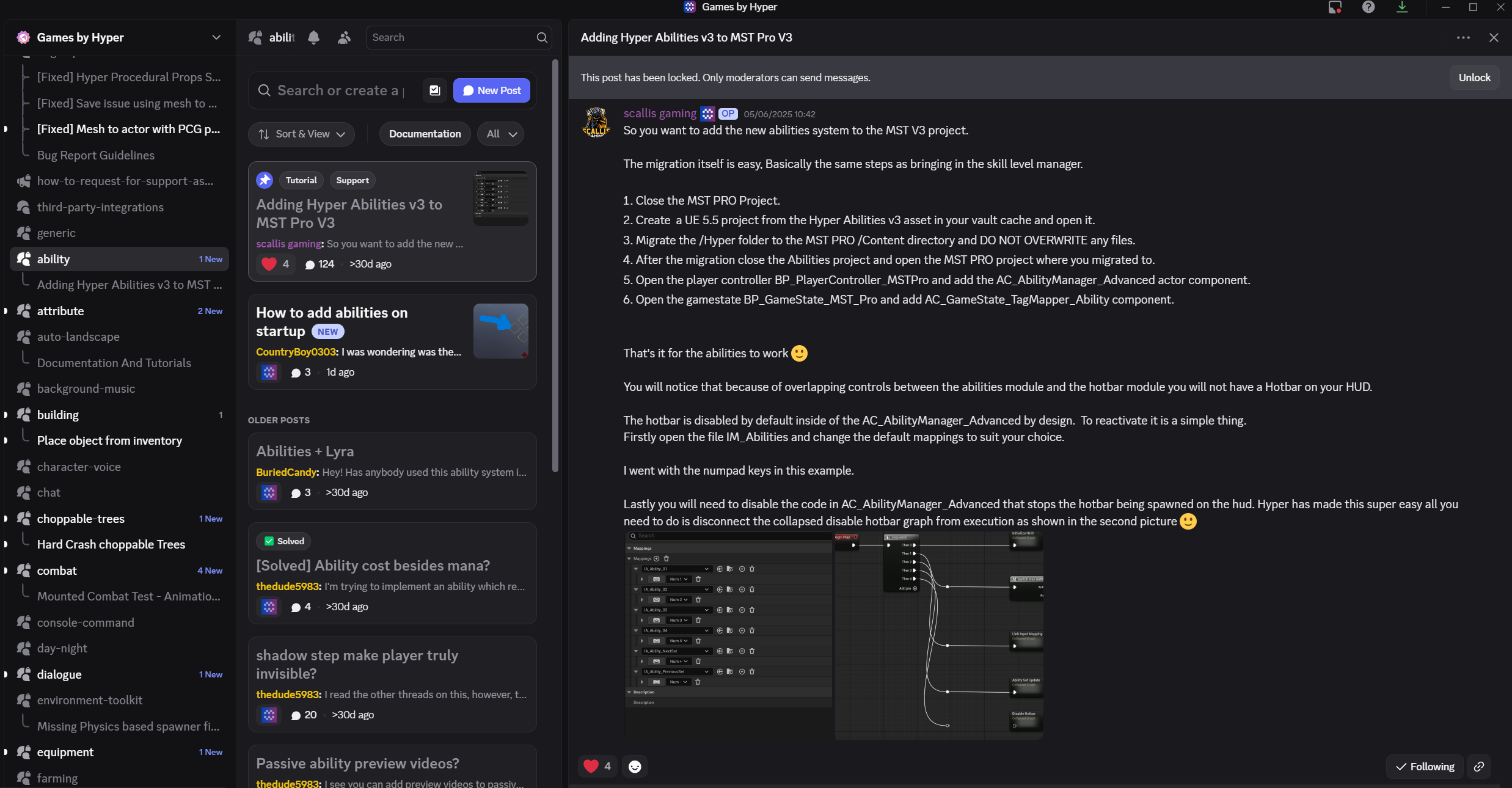Open the Sort & View dropdown
This screenshot has width=1512, height=788.
[x=301, y=134]
